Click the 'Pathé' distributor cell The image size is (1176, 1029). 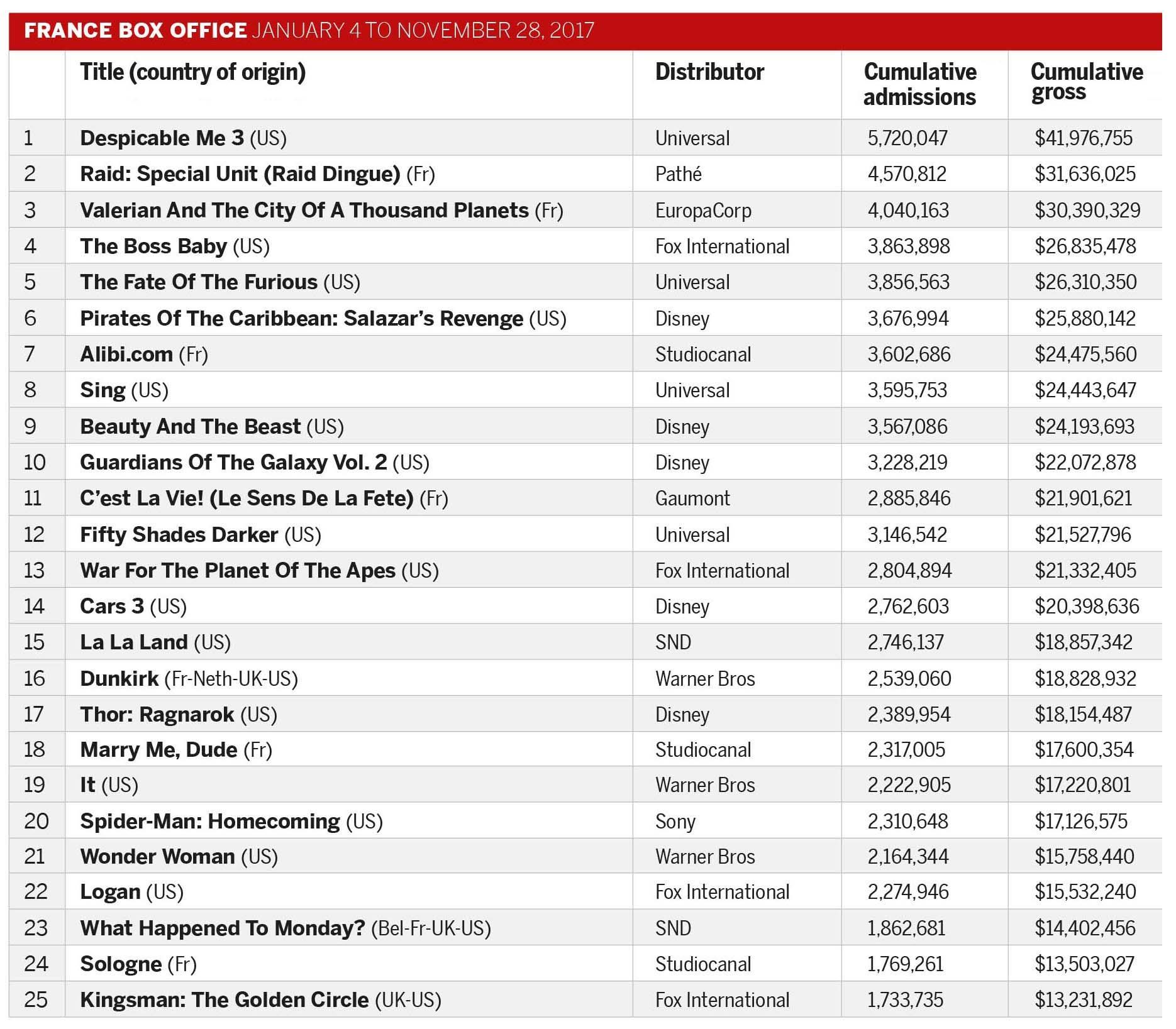[x=678, y=173]
